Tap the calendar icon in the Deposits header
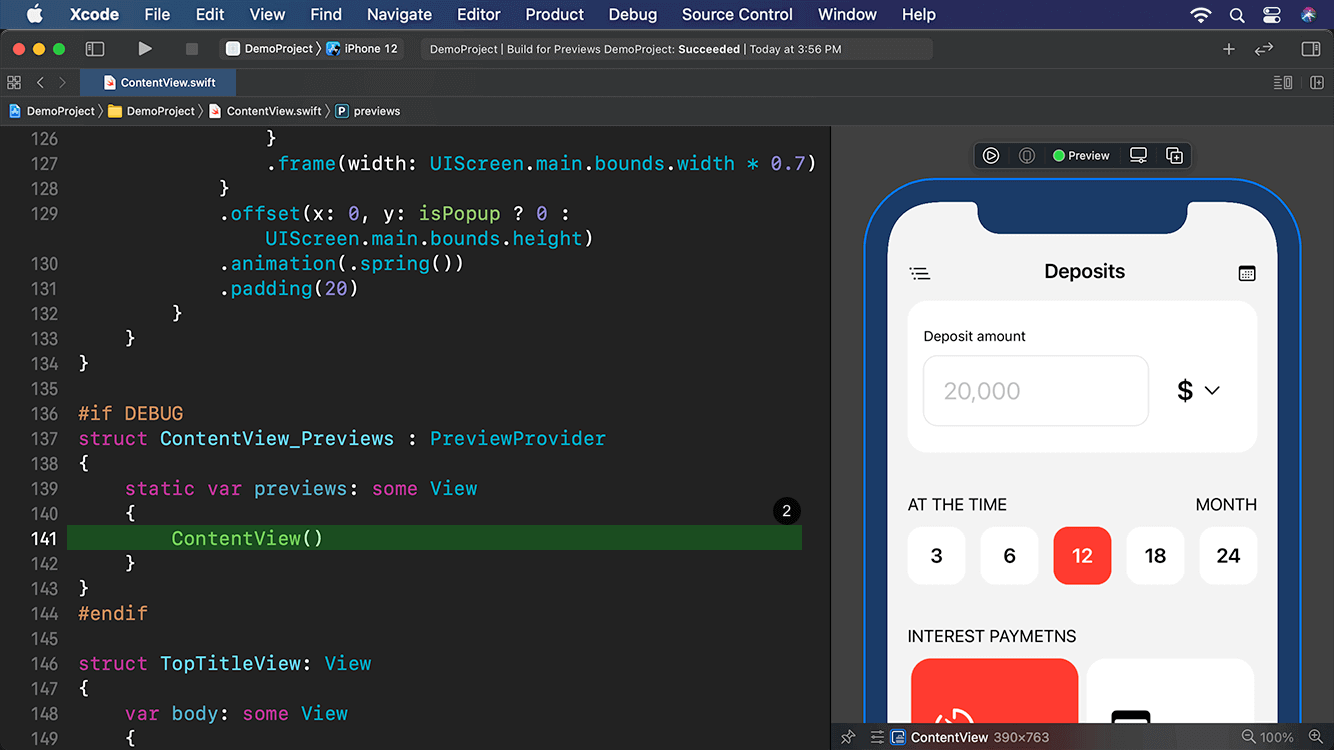This screenshot has height=750, width=1334. coord(1247,273)
